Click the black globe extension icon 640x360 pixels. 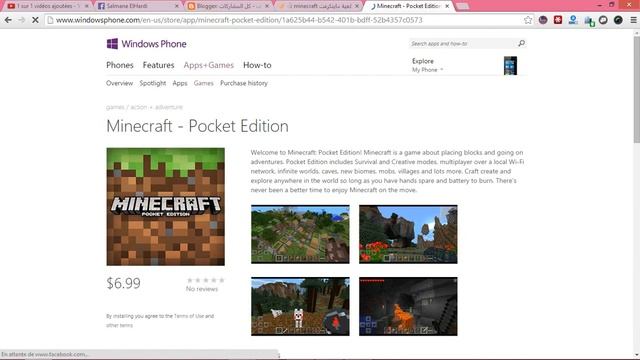(x=618, y=20)
